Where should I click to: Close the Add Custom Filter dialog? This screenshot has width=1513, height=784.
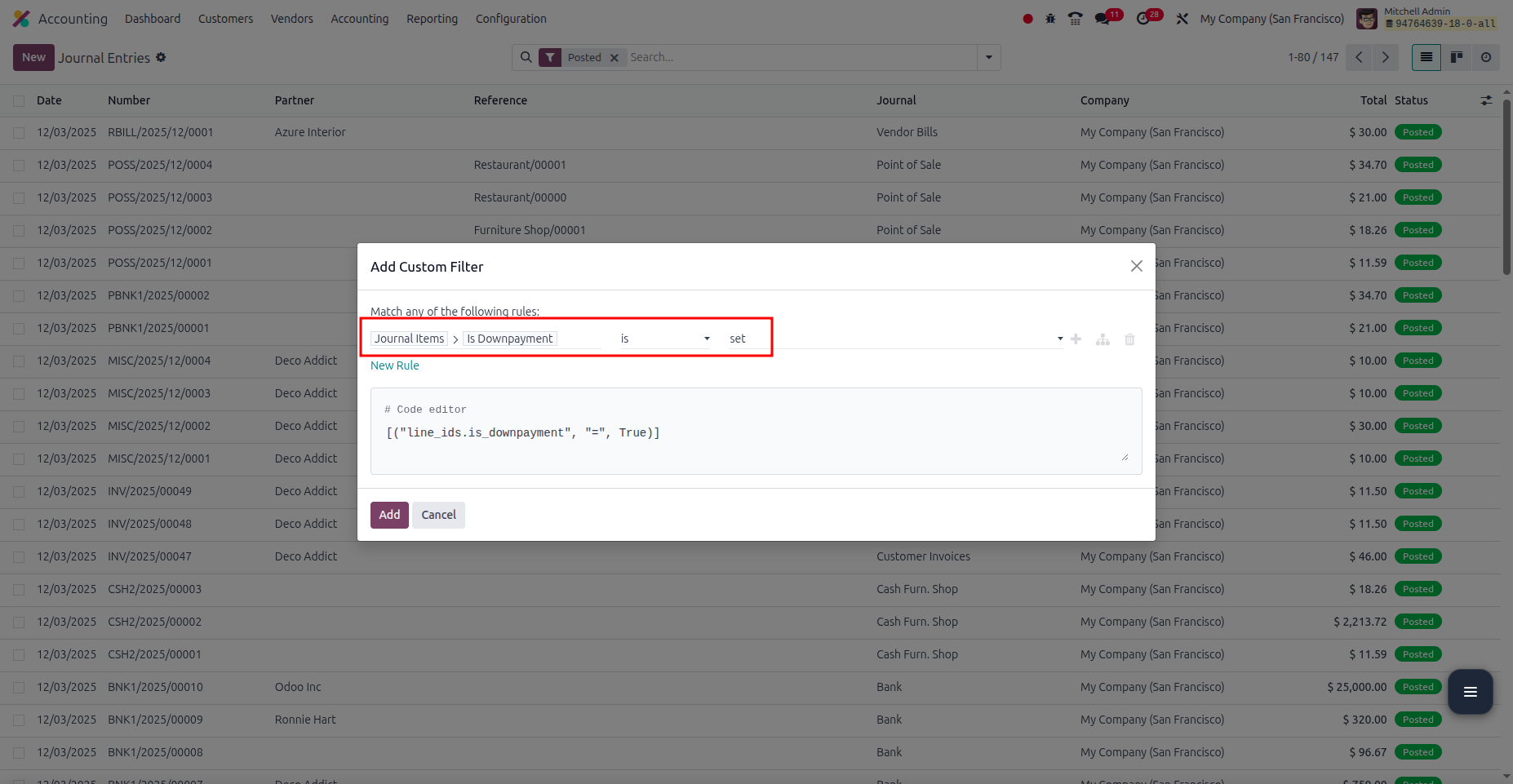pyautogui.click(x=1136, y=266)
